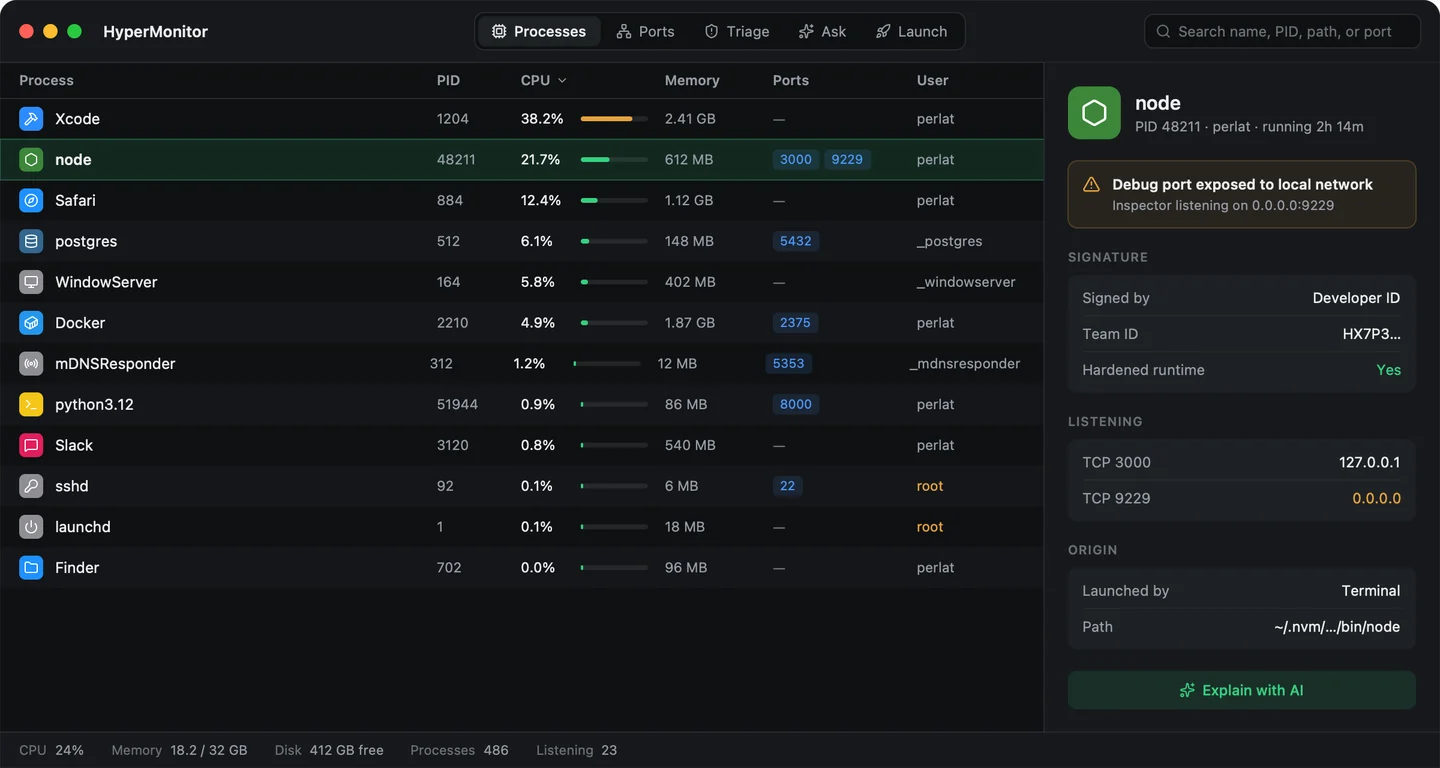
Task: Click the PID column header
Action: click(448, 81)
